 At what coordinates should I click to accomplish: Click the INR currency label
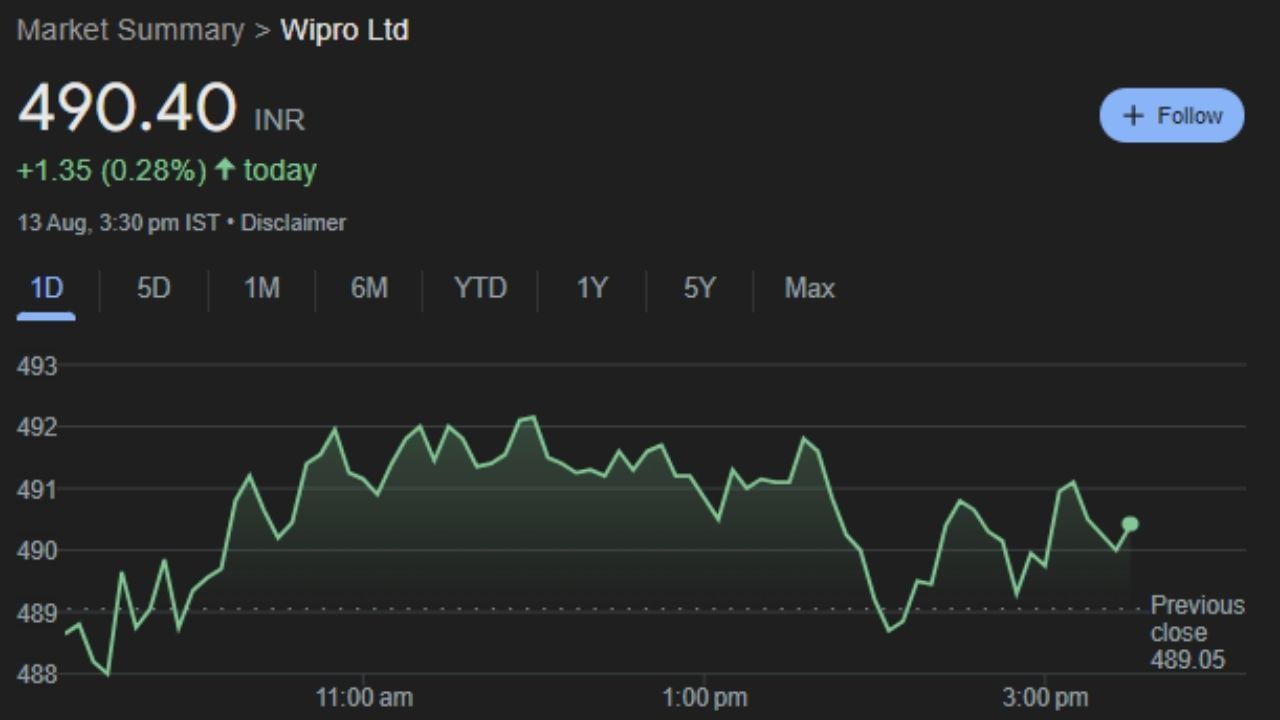pyautogui.click(x=280, y=121)
